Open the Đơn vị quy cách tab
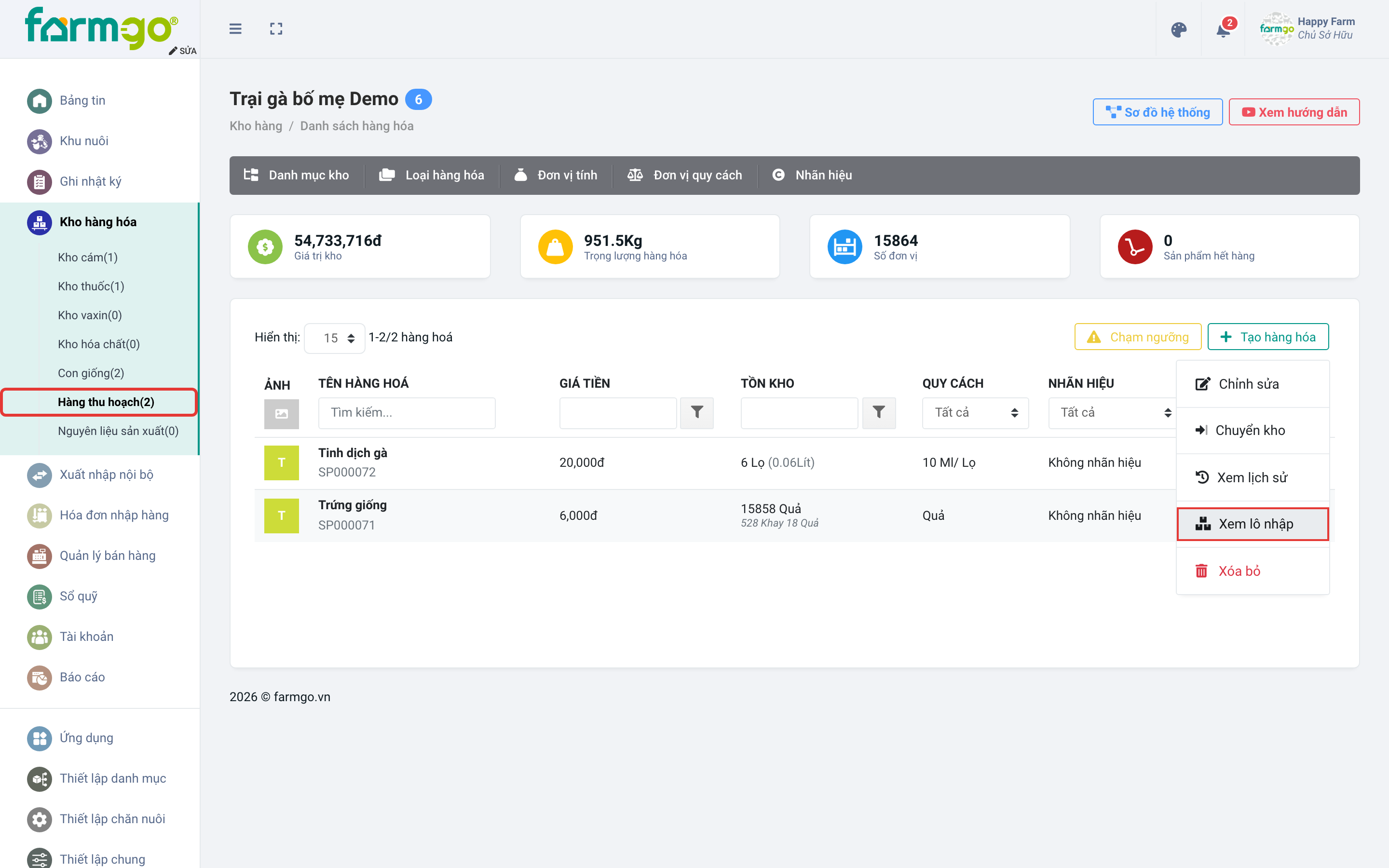The image size is (1389, 868). coord(684,175)
